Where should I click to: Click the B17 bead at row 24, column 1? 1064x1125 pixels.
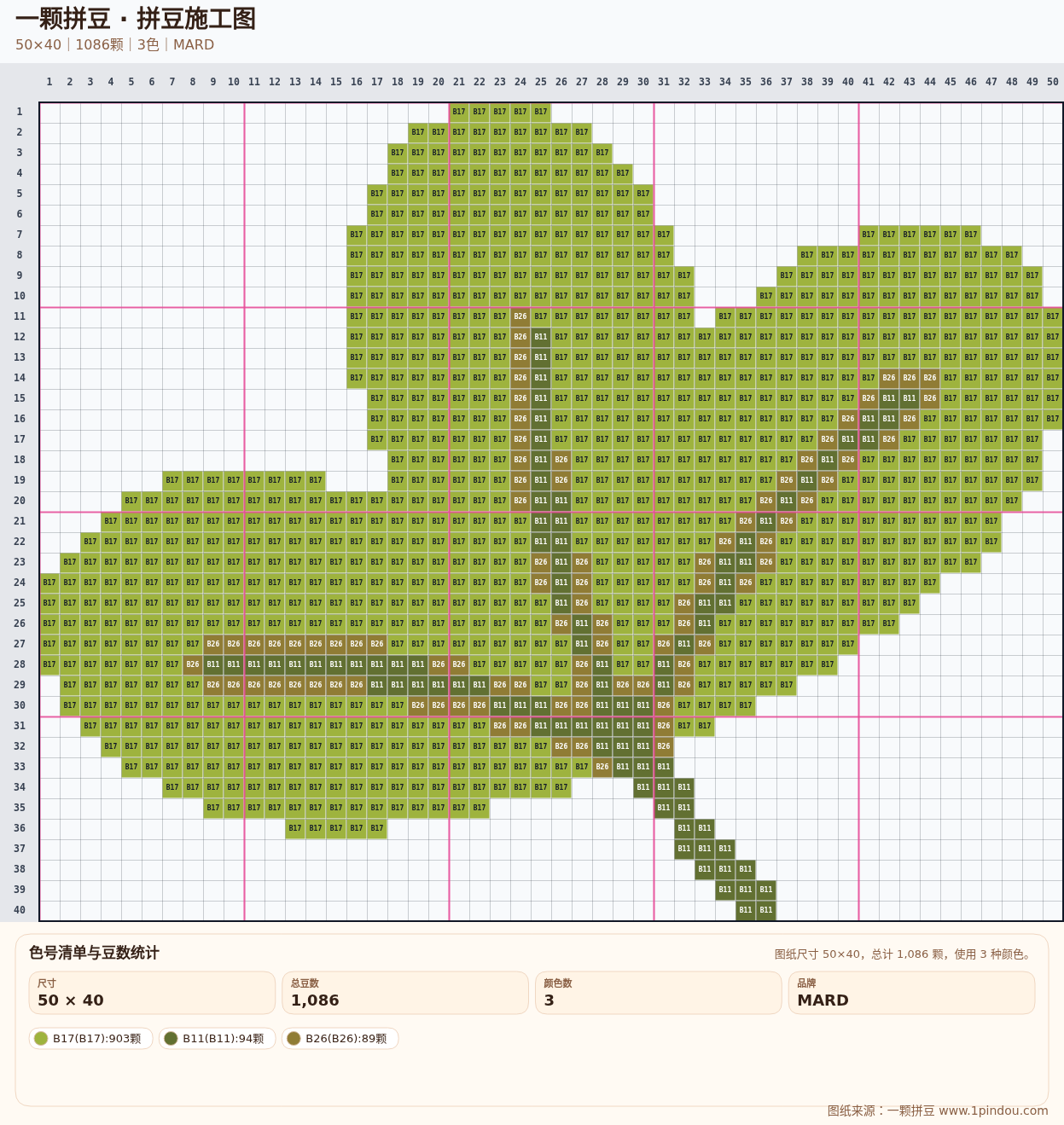[49, 583]
